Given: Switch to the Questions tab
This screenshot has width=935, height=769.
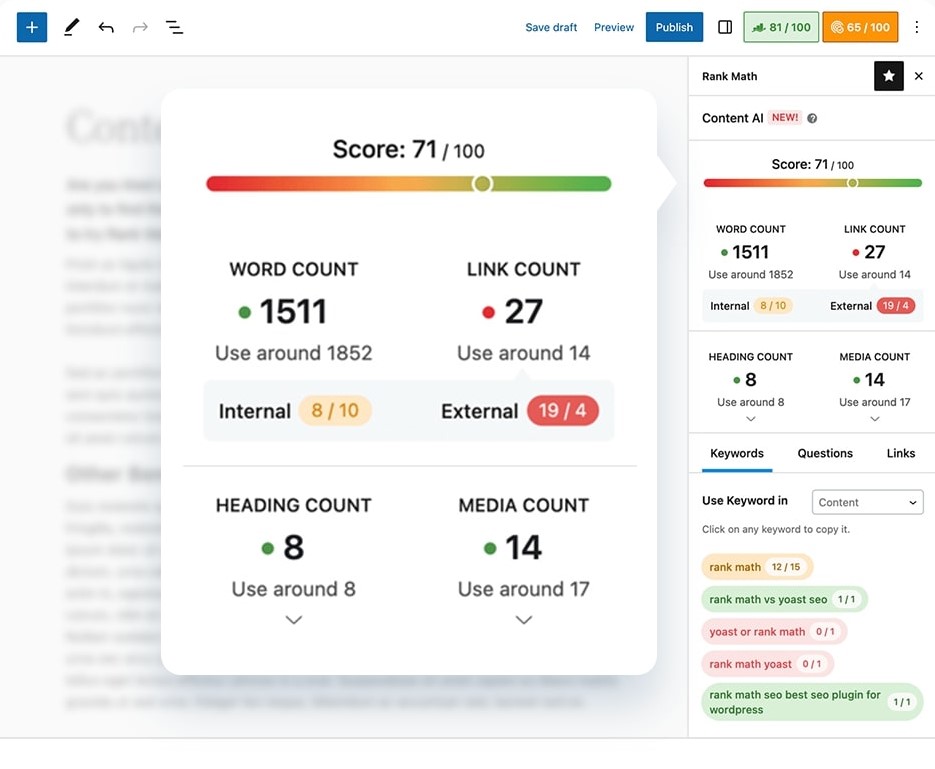Looking at the screenshot, I should [825, 454].
